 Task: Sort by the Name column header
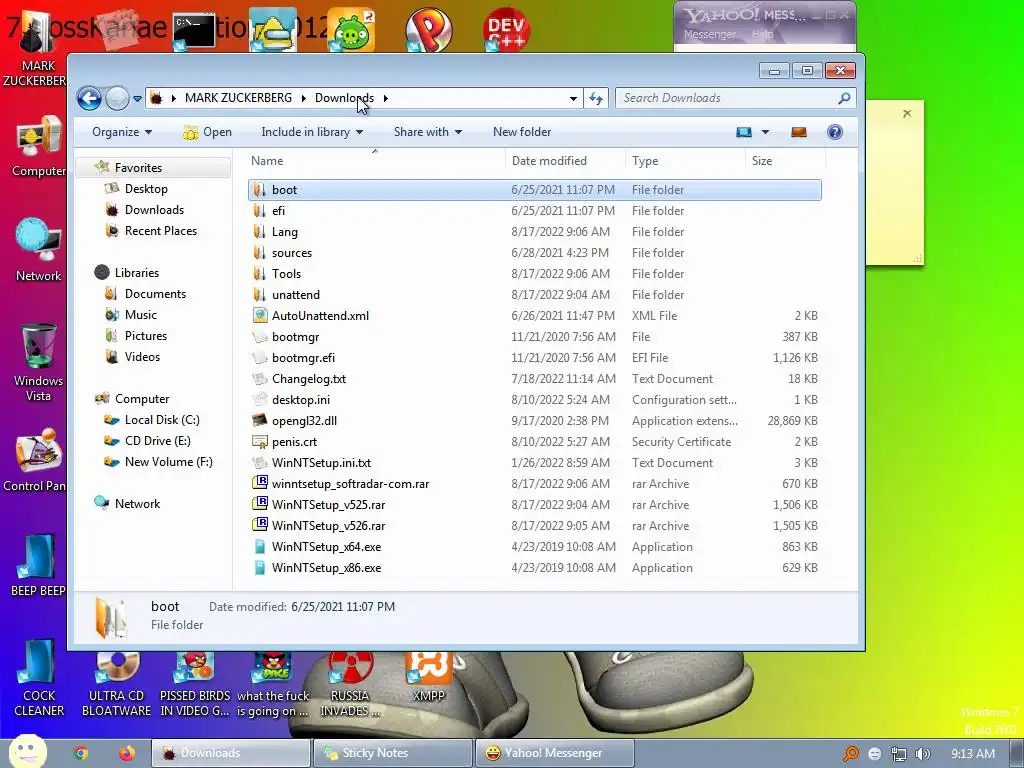[x=375, y=161]
